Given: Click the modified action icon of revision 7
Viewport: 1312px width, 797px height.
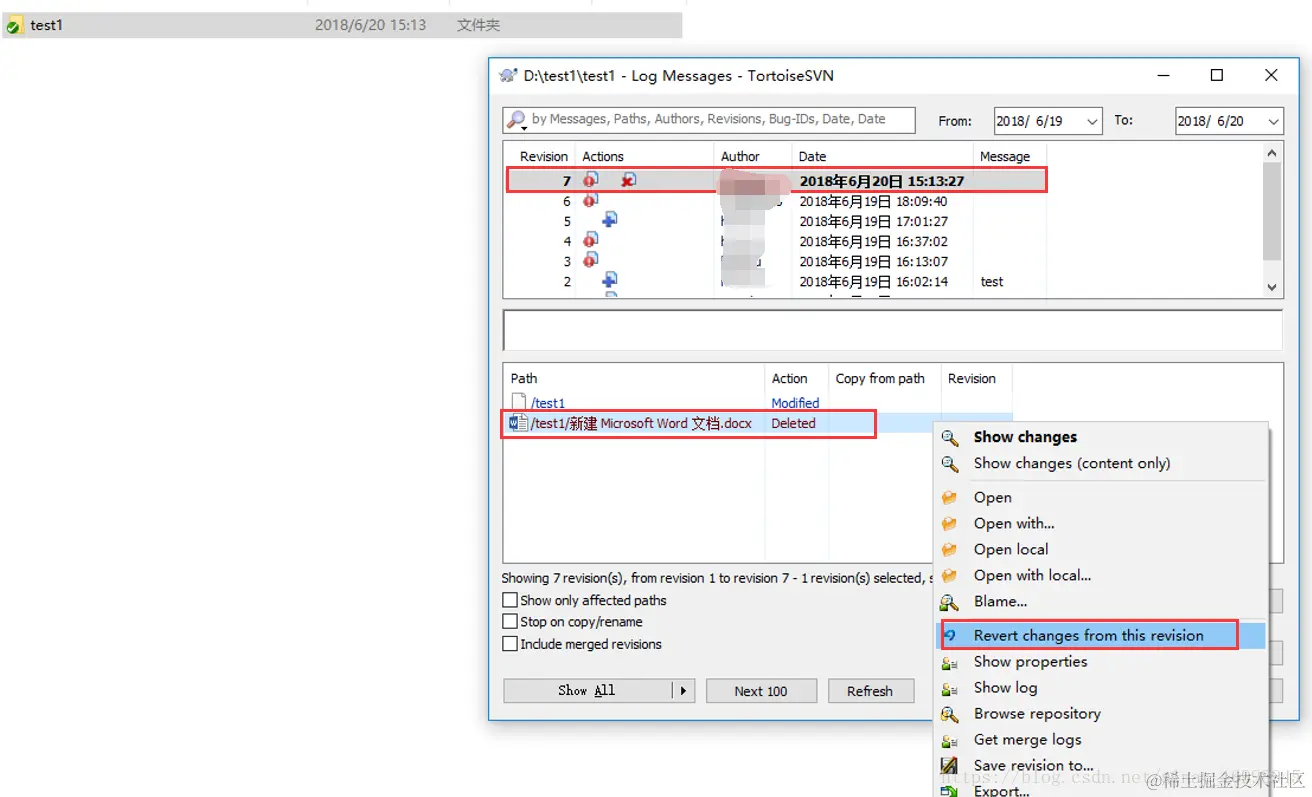Looking at the screenshot, I should pos(591,180).
